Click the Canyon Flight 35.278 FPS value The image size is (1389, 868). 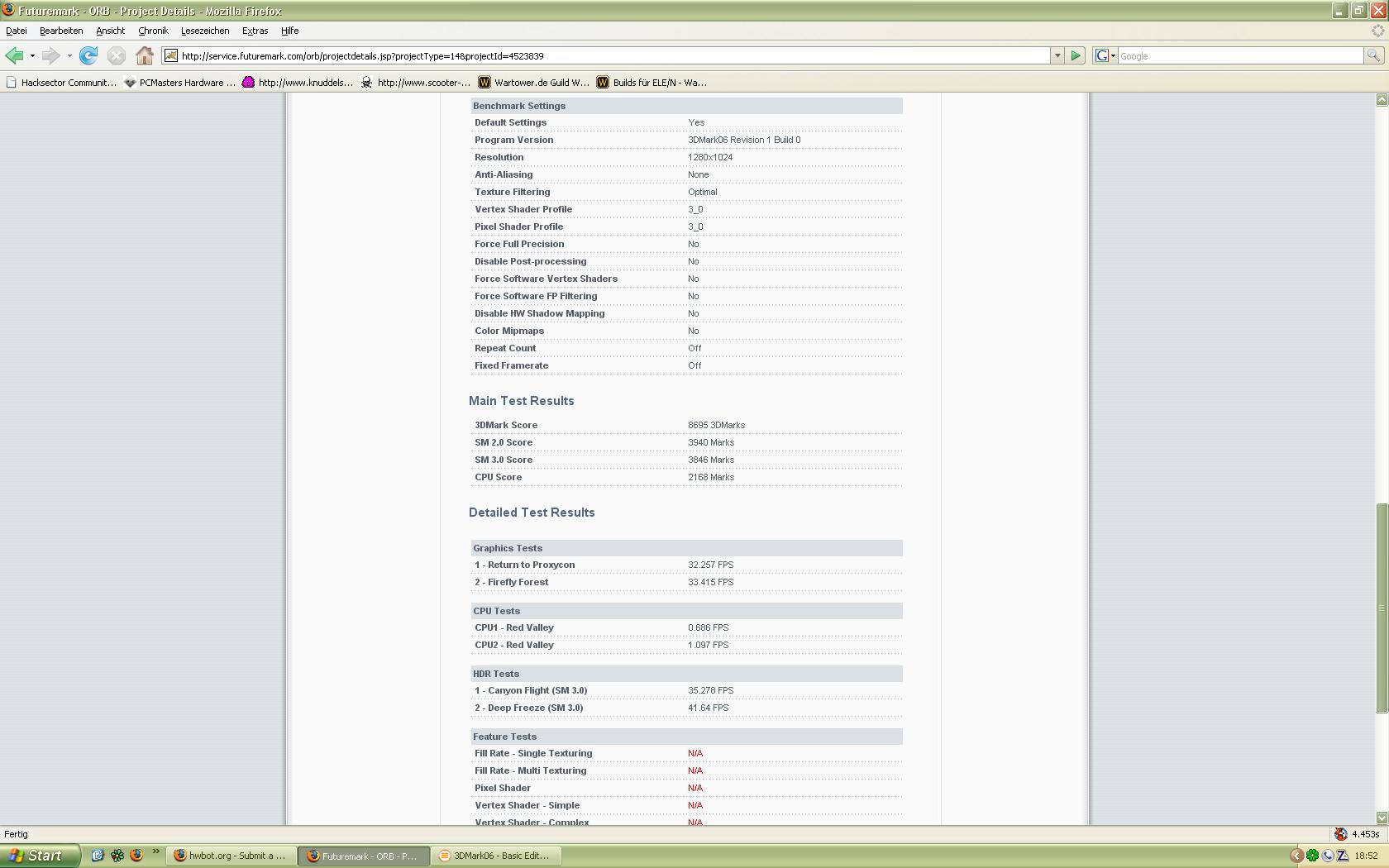coord(710,690)
